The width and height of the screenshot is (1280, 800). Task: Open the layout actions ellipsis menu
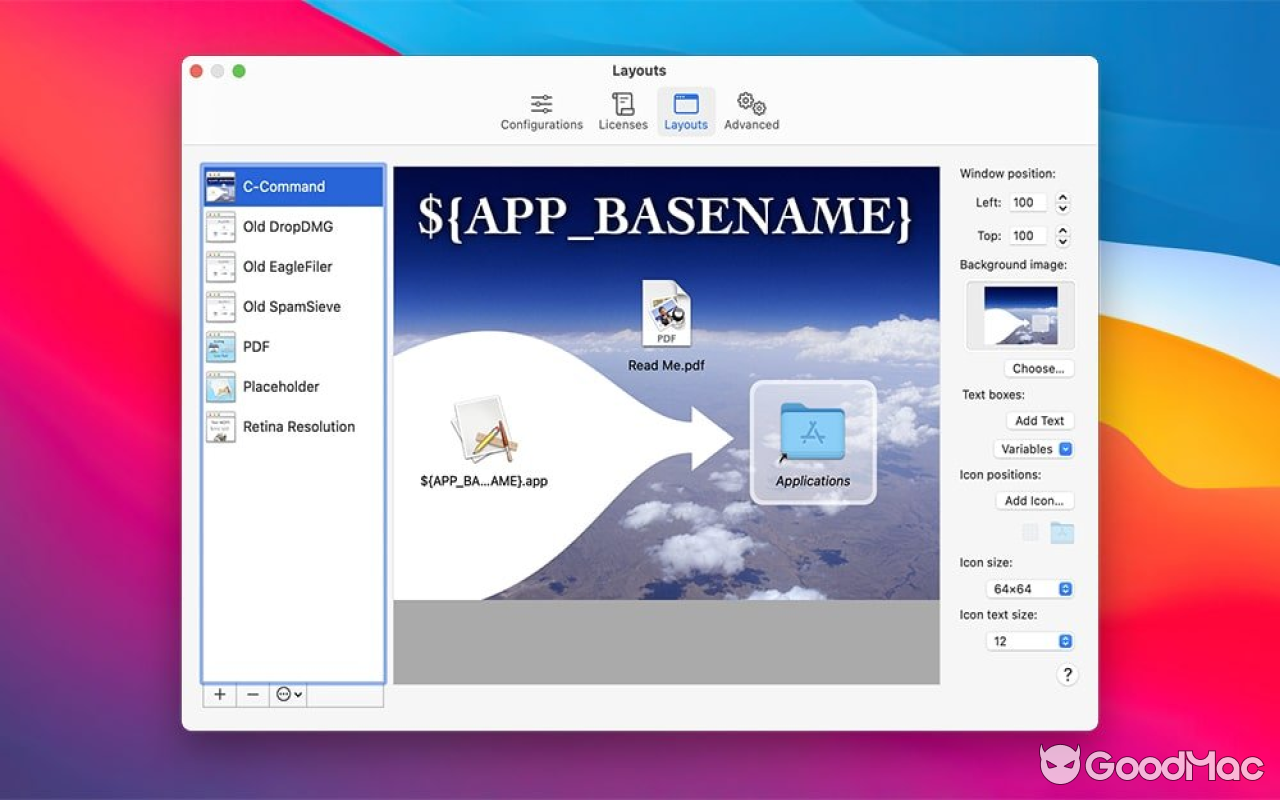(x=289, y=695)
